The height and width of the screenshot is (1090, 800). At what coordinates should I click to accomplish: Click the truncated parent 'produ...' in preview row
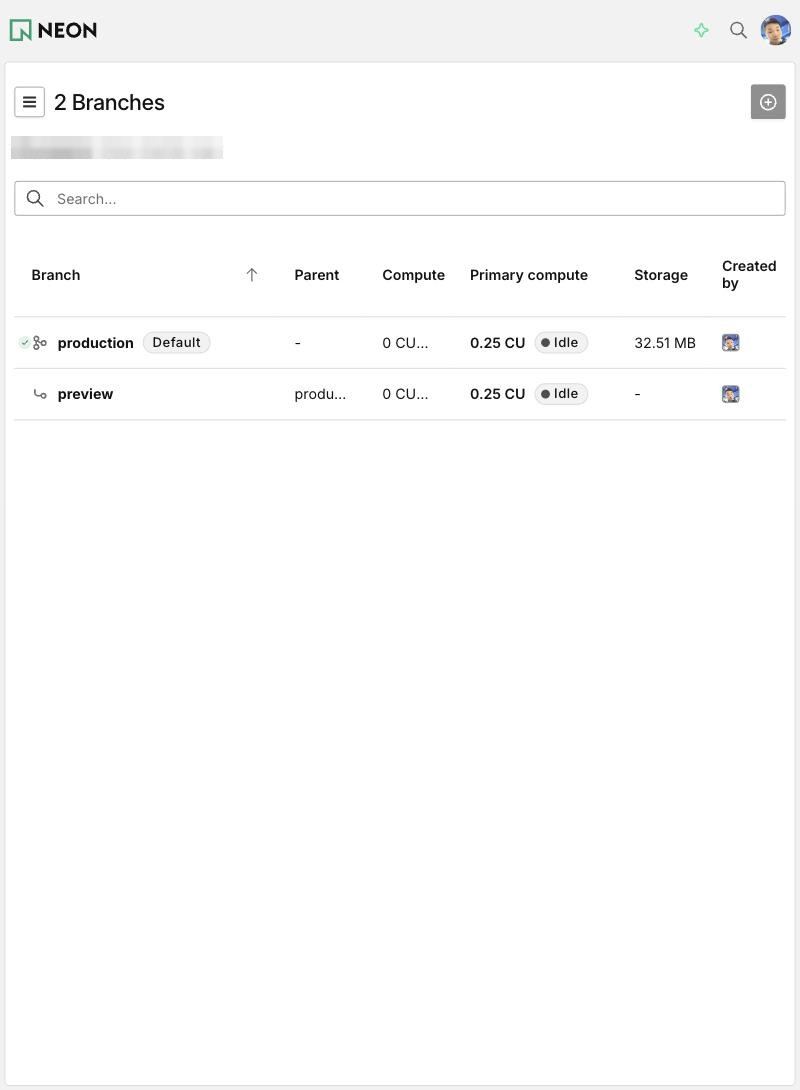(320, 394)
